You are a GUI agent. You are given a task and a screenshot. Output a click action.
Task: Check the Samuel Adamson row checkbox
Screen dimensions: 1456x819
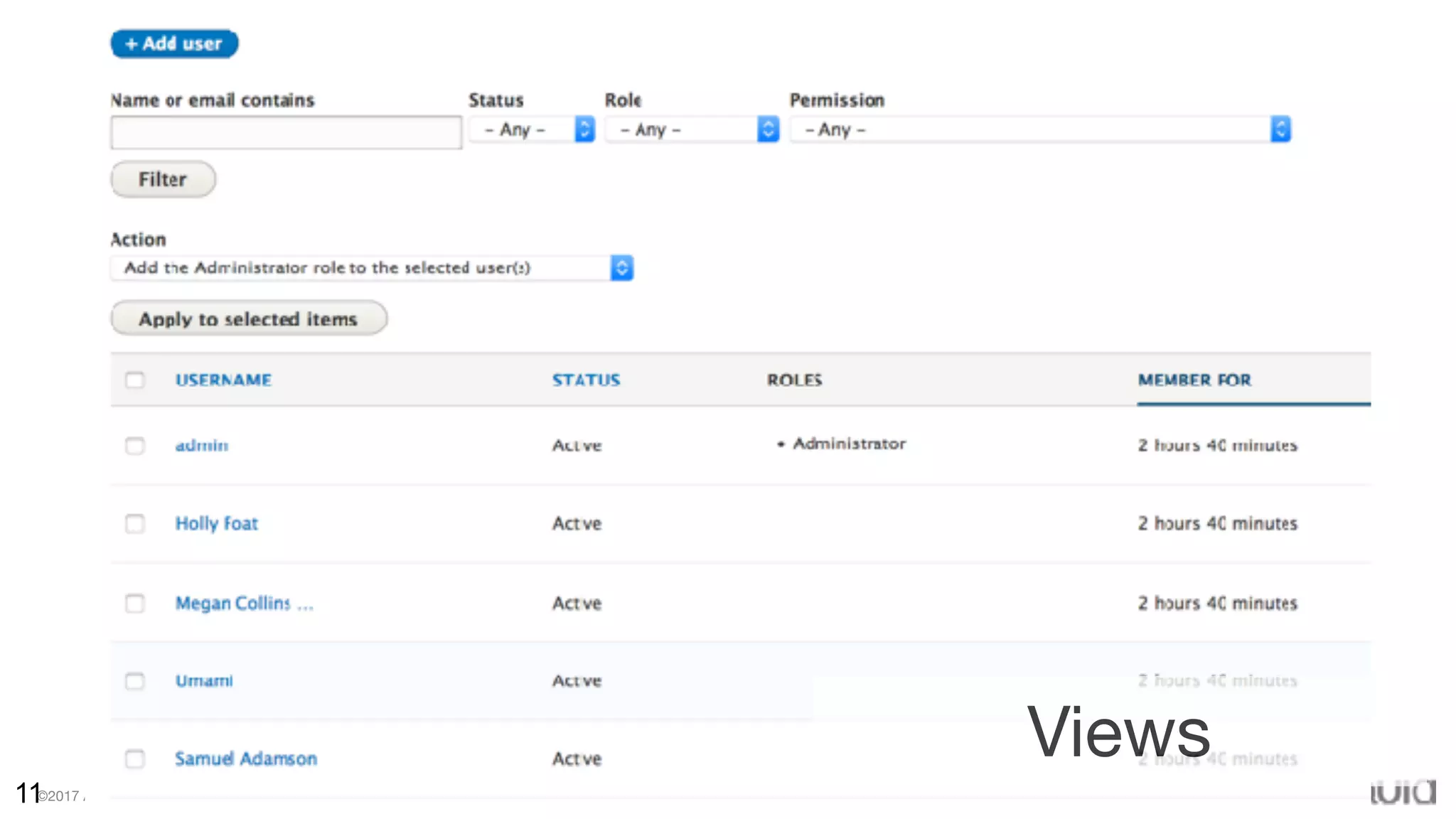coord(135,759)
